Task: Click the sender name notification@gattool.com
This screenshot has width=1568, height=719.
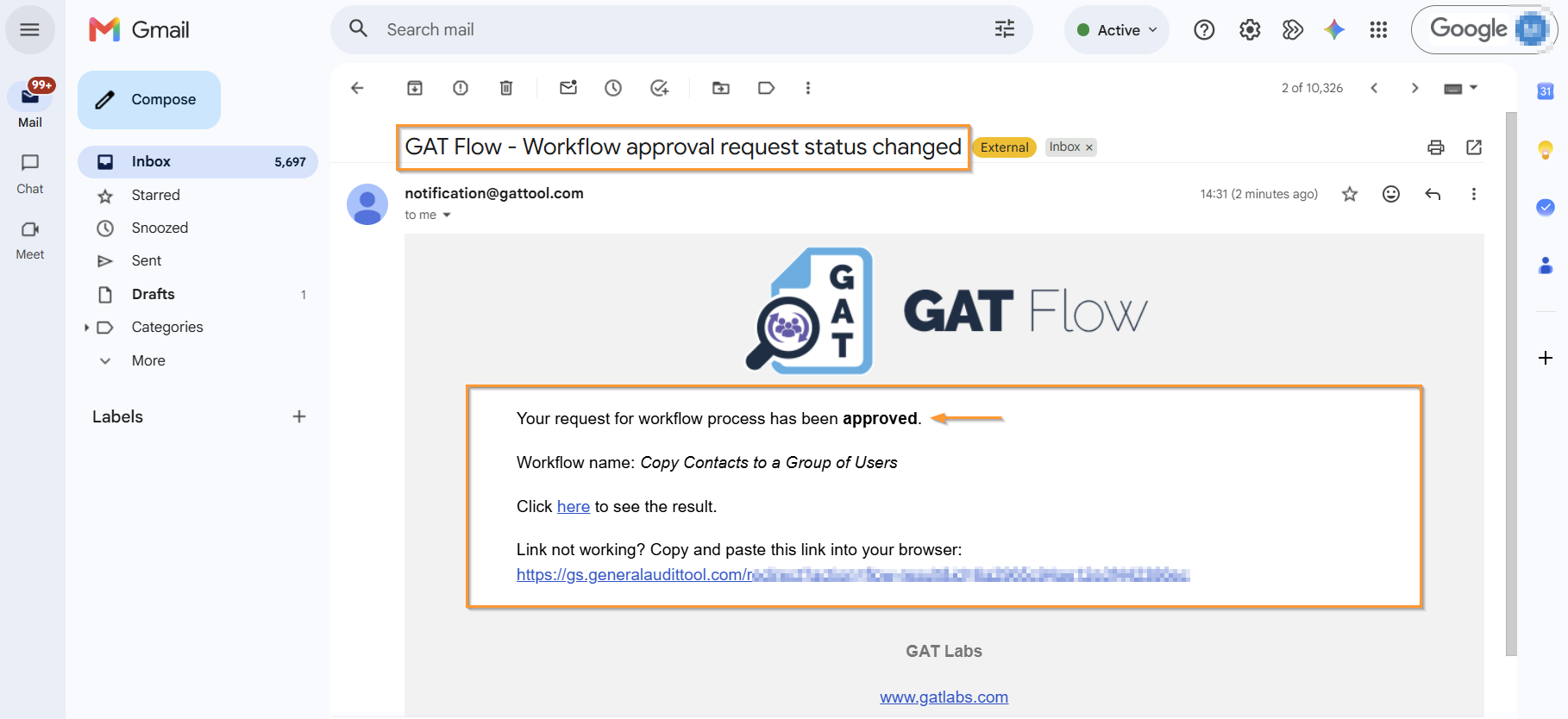Action: coord(494,193)
